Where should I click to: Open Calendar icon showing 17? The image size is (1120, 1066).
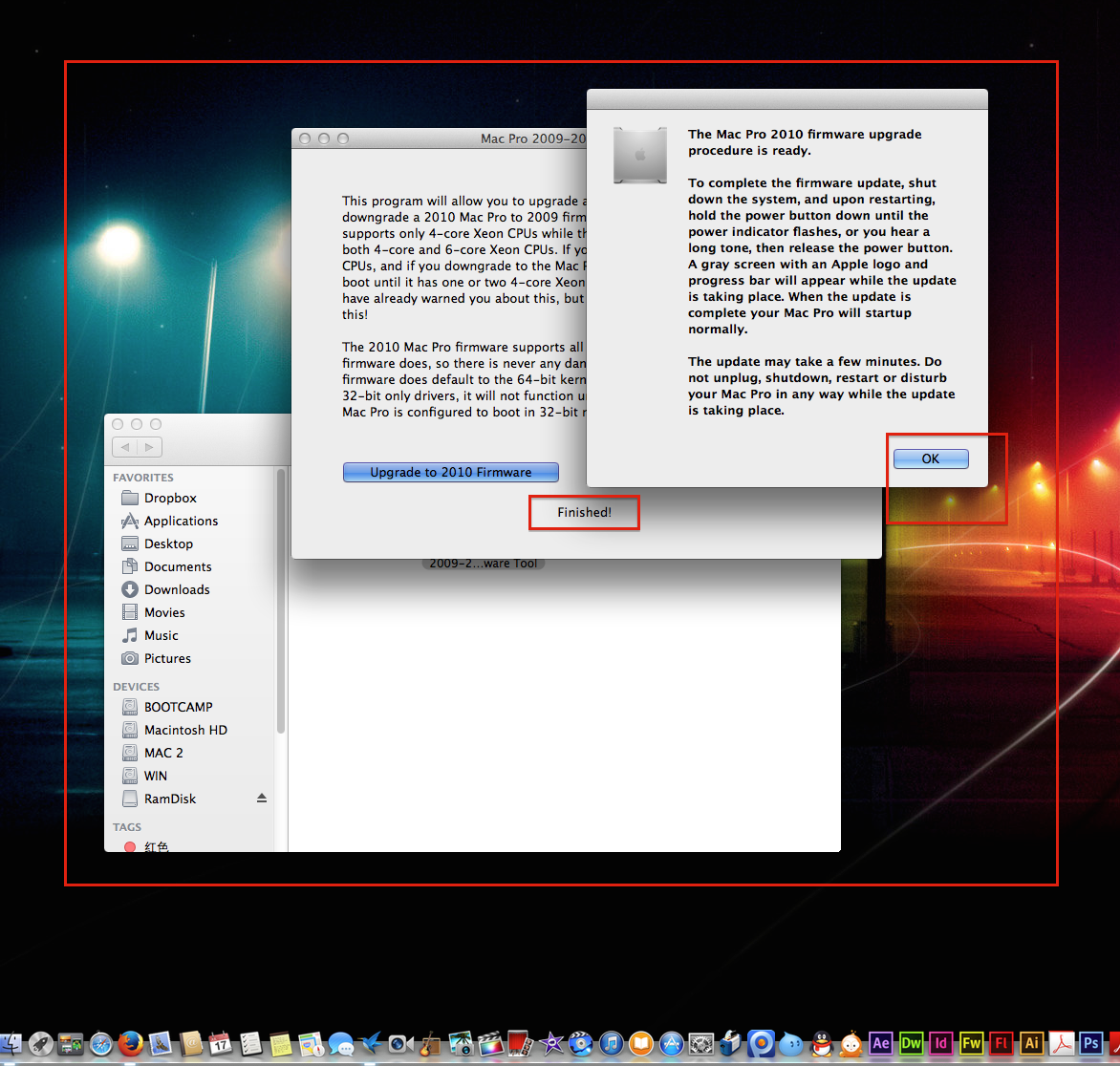point(221,1044)
